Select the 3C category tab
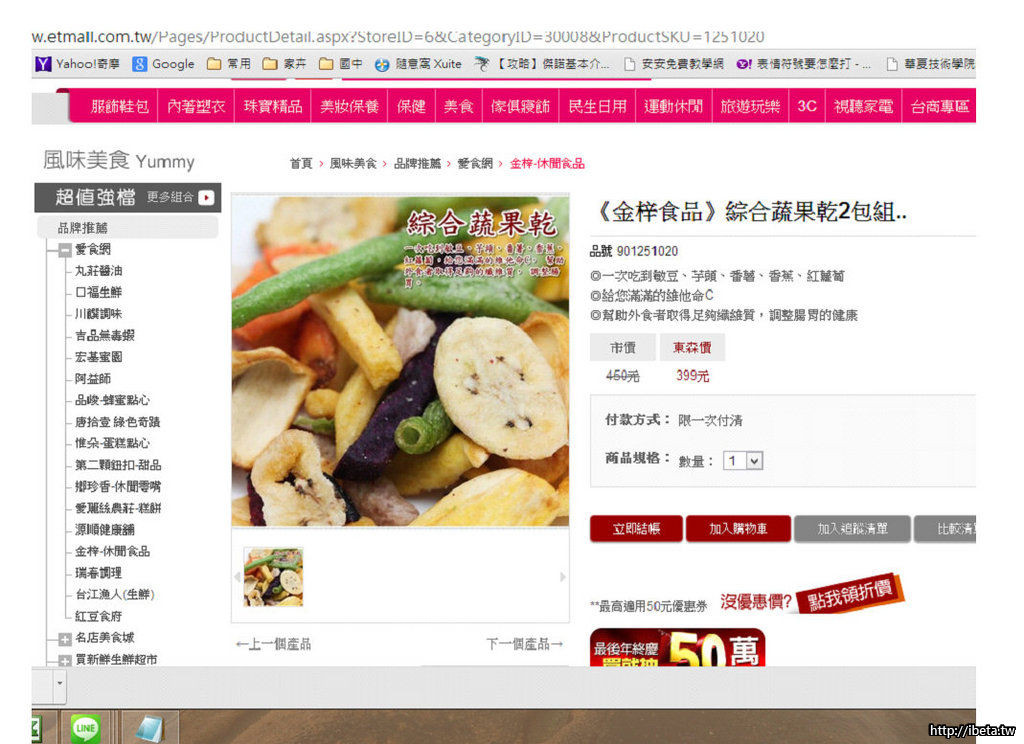This screenshot has width=1024, height=744. [806, 106]
